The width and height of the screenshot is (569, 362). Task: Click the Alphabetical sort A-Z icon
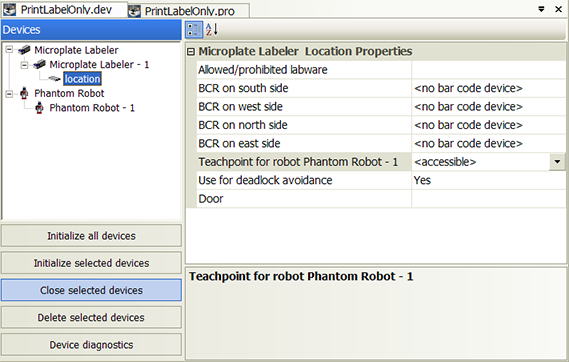(x=212, y=29)
